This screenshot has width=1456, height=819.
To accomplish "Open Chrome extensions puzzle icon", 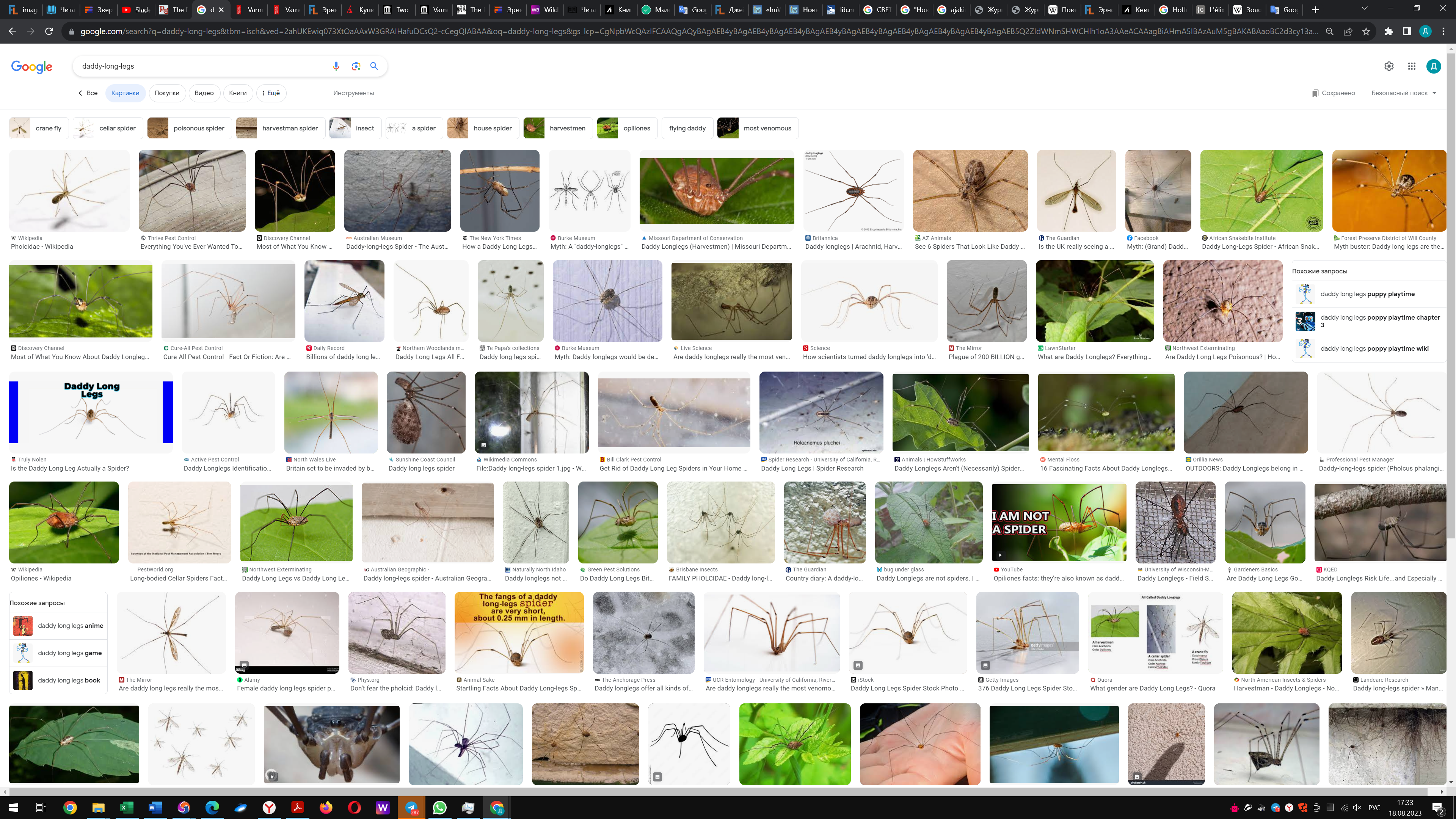I will tap(1389, 31).
